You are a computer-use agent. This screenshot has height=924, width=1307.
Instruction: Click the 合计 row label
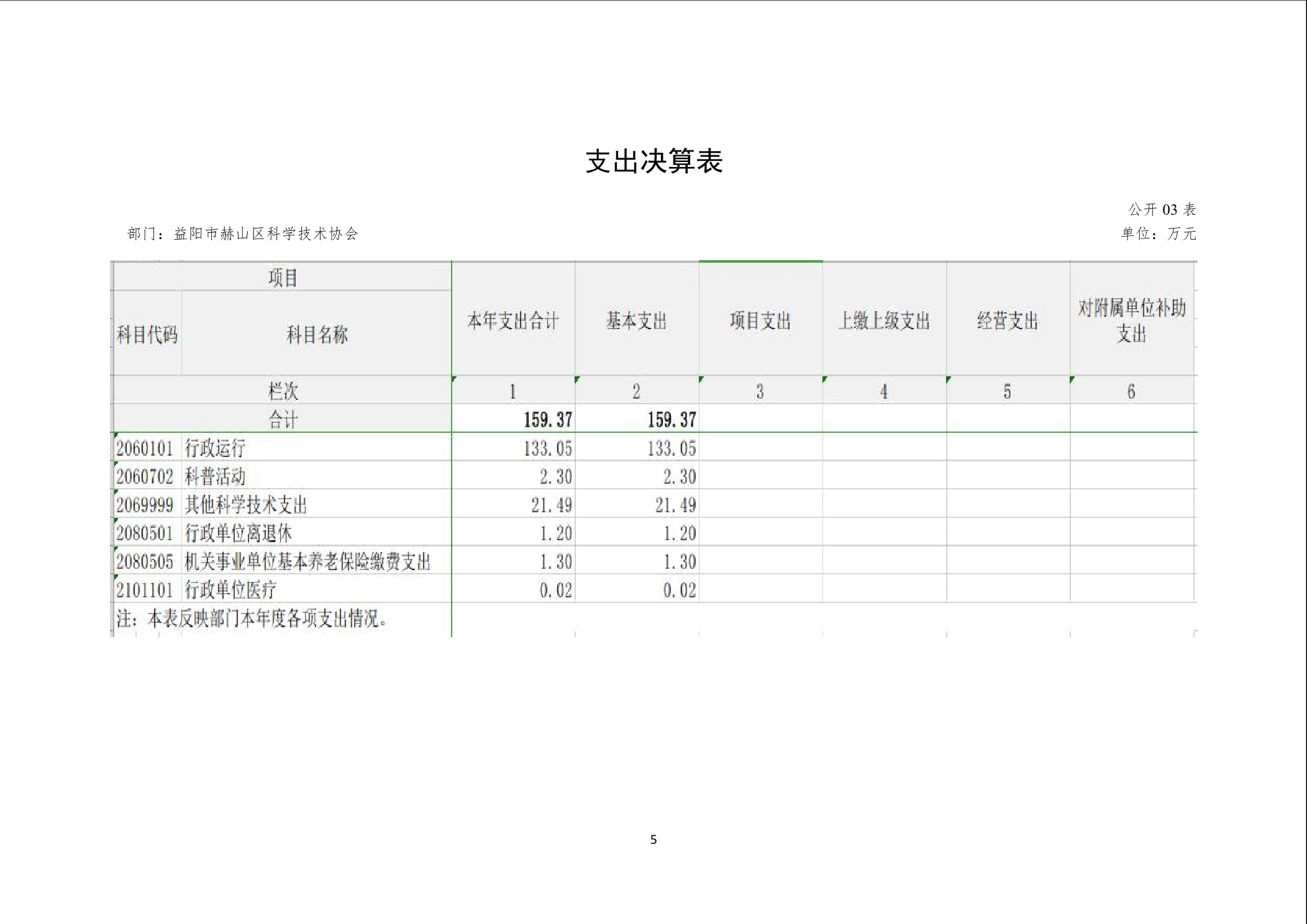(283, 420)
